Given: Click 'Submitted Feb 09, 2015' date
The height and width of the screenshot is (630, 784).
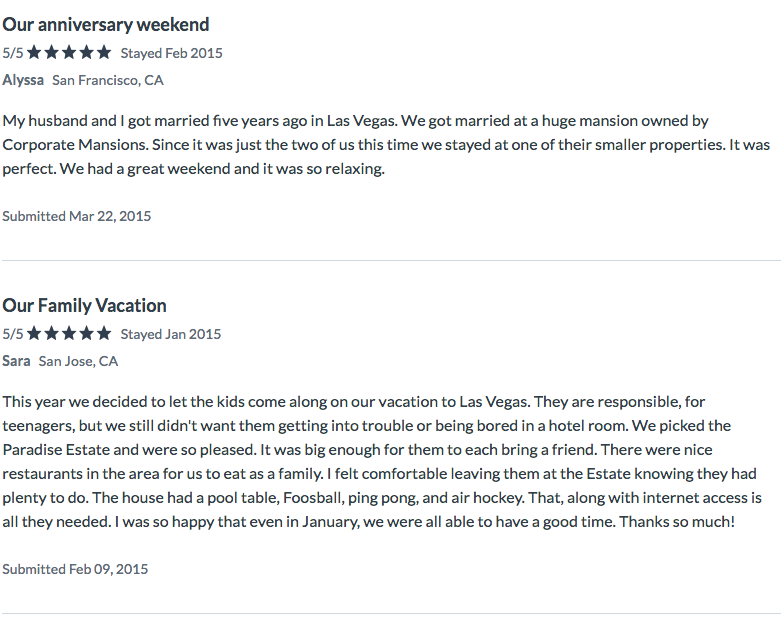Looking at the screenshot, I should (x=75, y=569).
